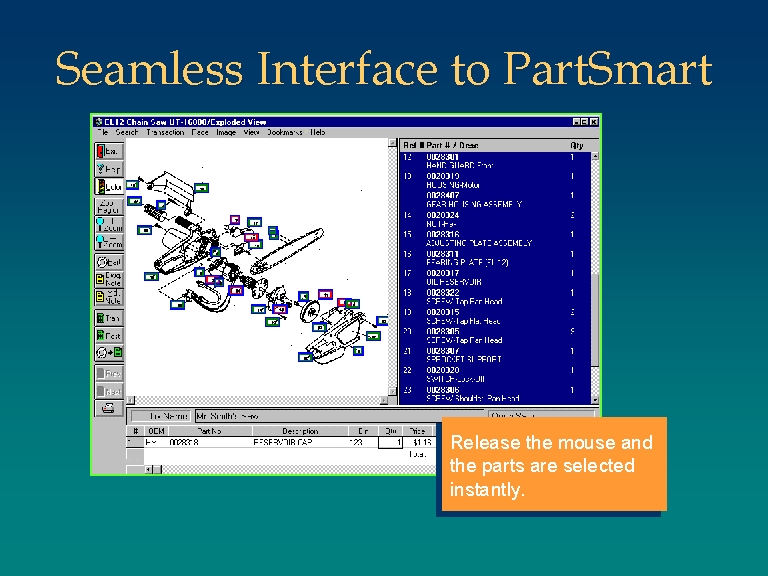Open the Search menu
Image resolution: width=768 pixels, height=576 pixels.
point(127,132)
